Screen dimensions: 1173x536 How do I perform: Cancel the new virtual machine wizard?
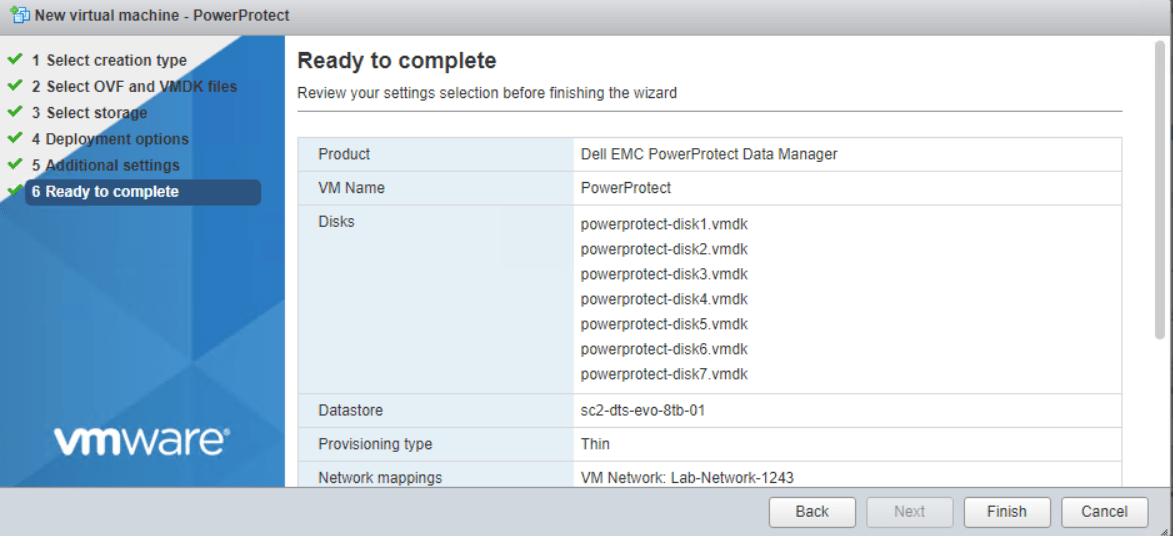[x=1104, y=511]
